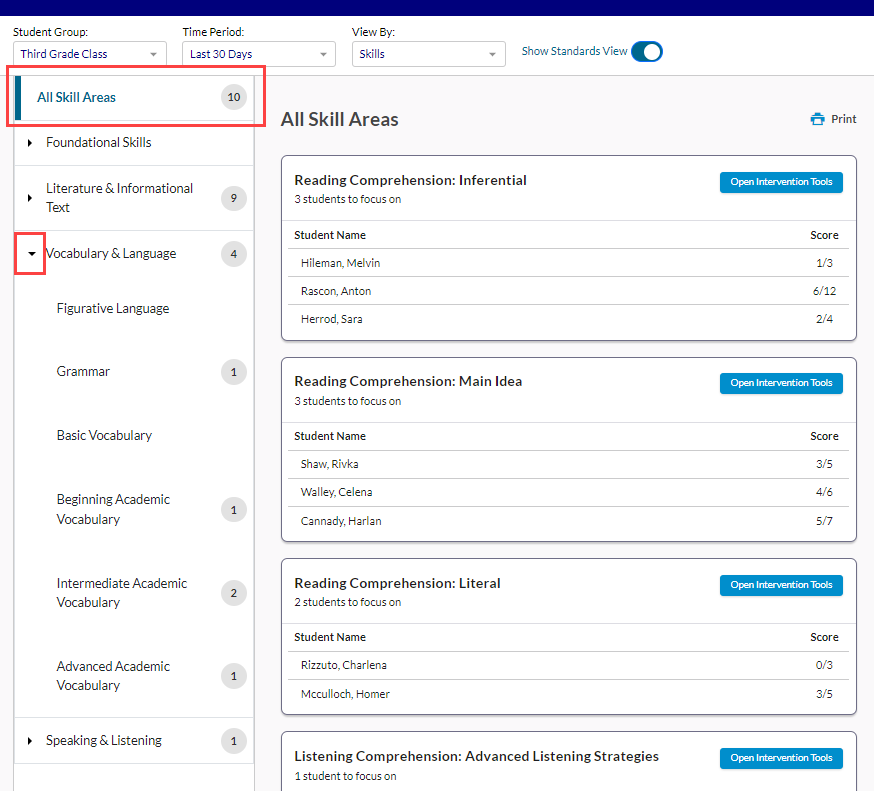This screenshot has height=791, width=874.
Task: Open the Student Group dropdown
Action: [90, 54]
